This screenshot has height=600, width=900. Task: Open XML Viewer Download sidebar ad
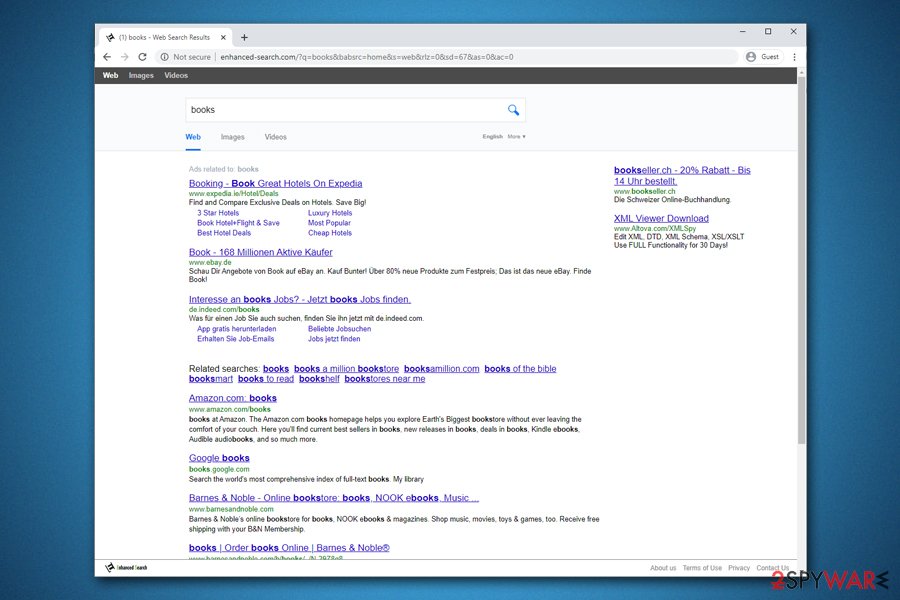661,218
